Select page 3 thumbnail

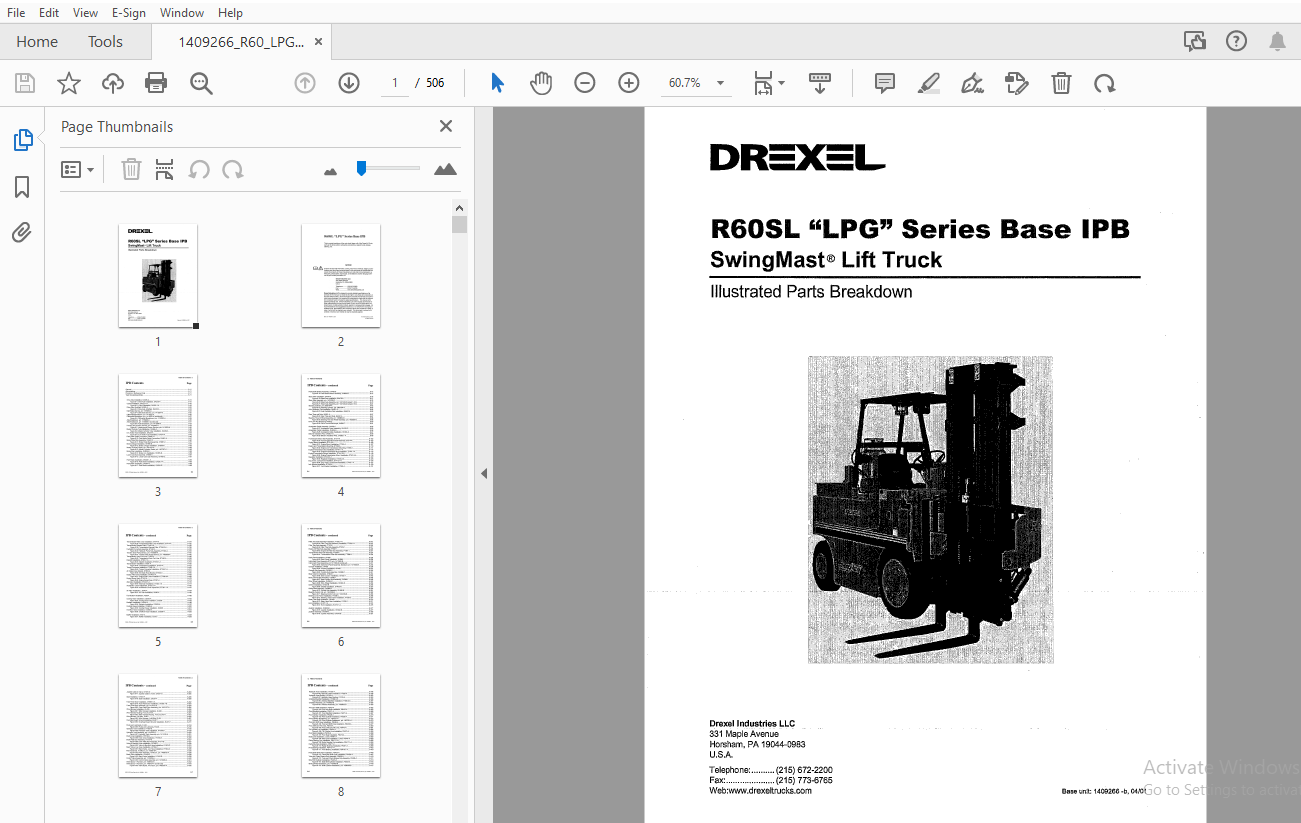click(158, 426)
